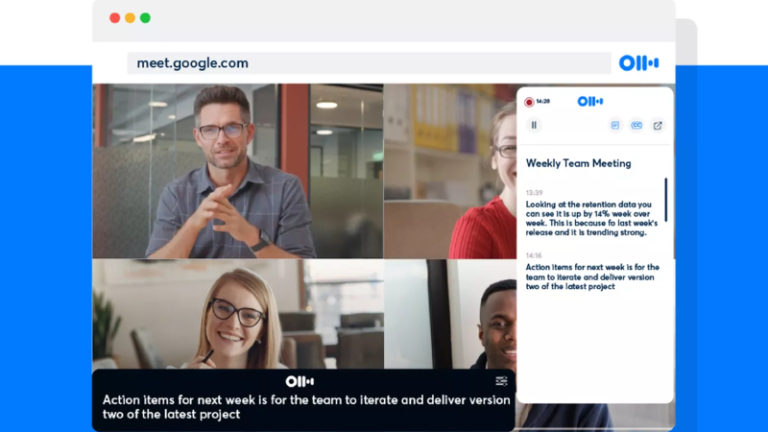Toggle the transcript panel icon
This screenshot has width=768, height=432.
pyautogui.click(x=615, y=125)
